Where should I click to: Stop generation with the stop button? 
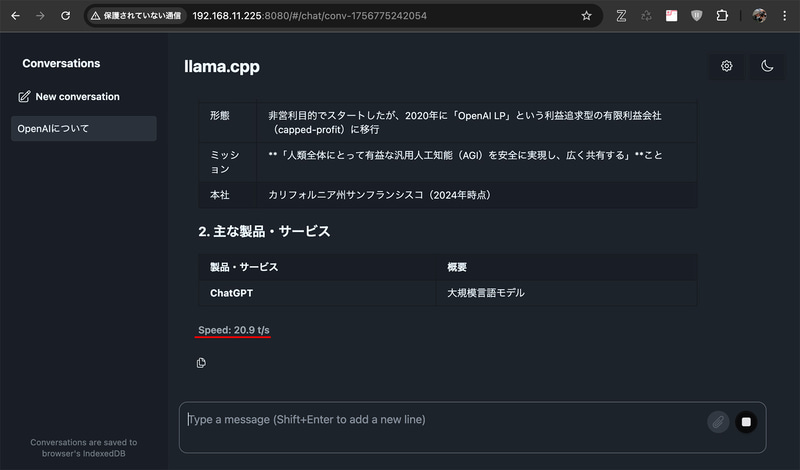point(746,422)
